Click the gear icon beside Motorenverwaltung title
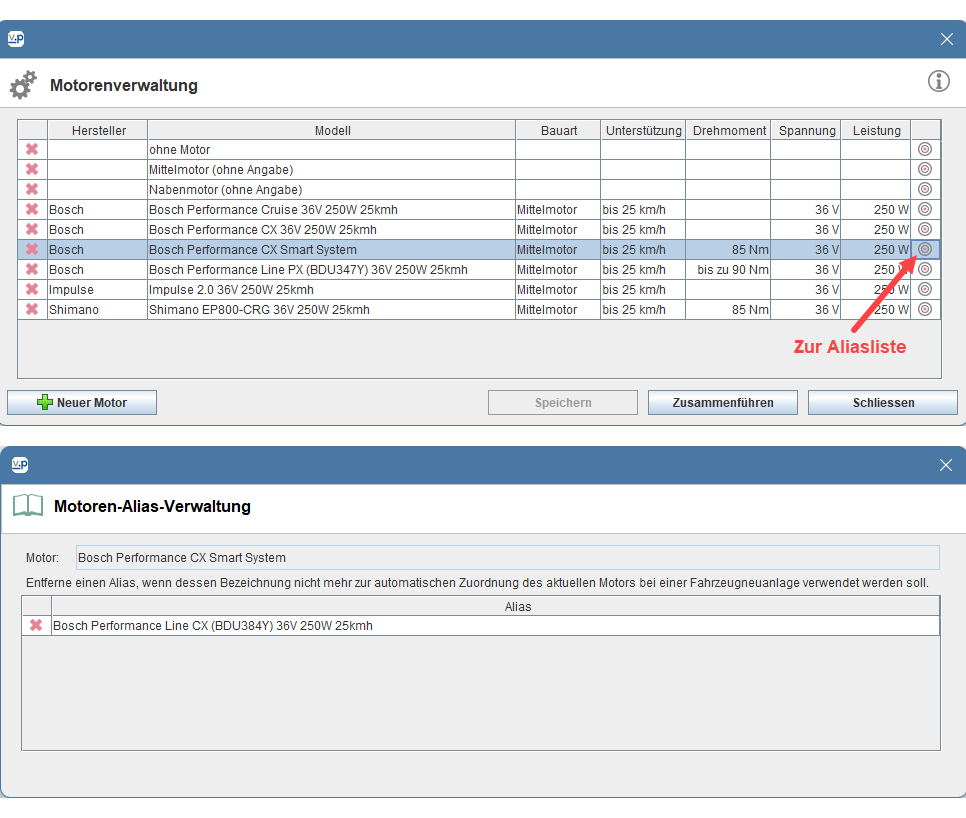This screenshot has height=818, width=966. [23, 85]
